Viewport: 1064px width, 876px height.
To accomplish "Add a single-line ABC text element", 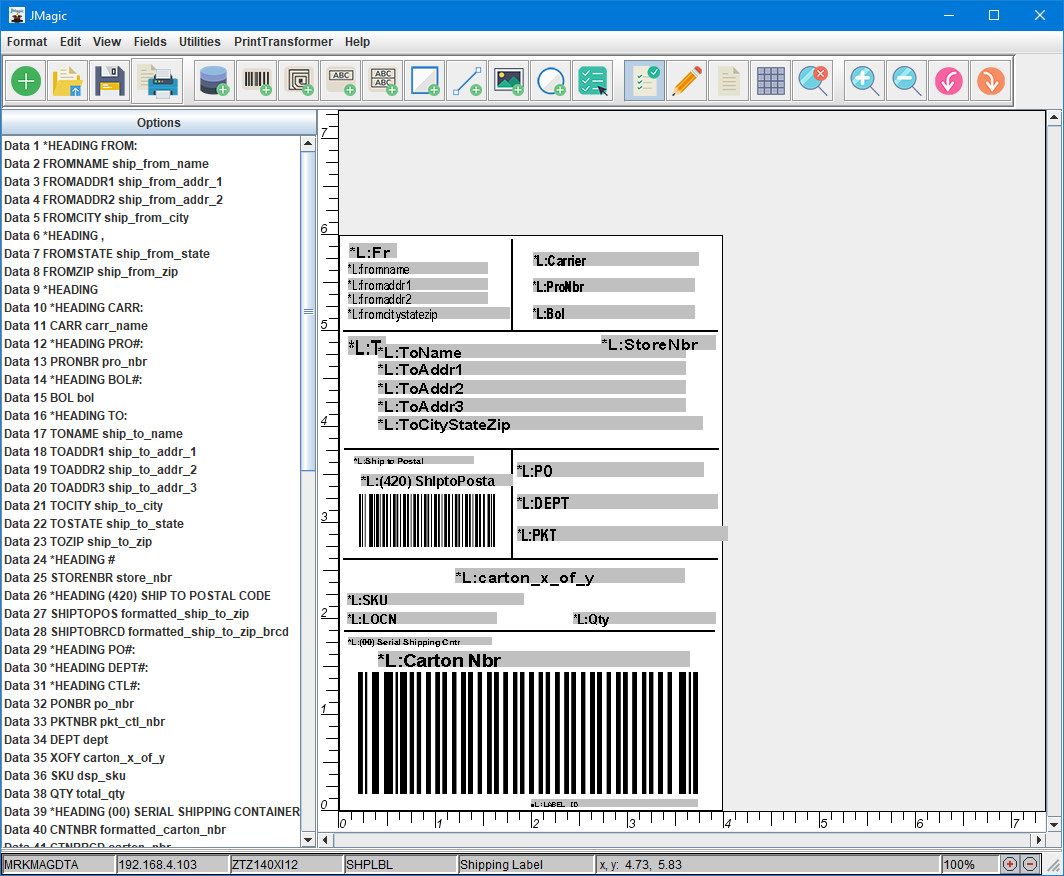I will point(341,81).
